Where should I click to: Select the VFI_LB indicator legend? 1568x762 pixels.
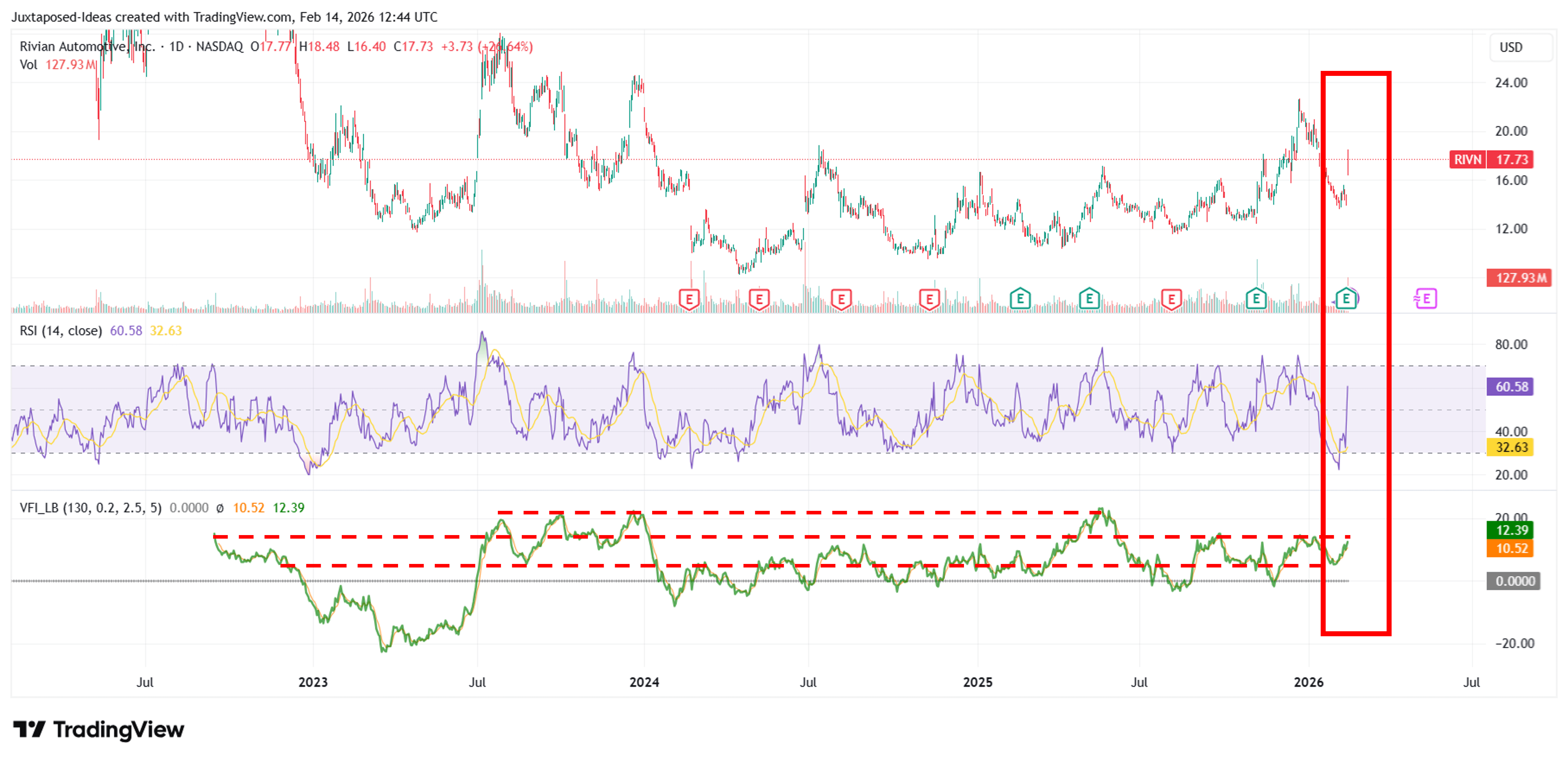coord(90,508)
